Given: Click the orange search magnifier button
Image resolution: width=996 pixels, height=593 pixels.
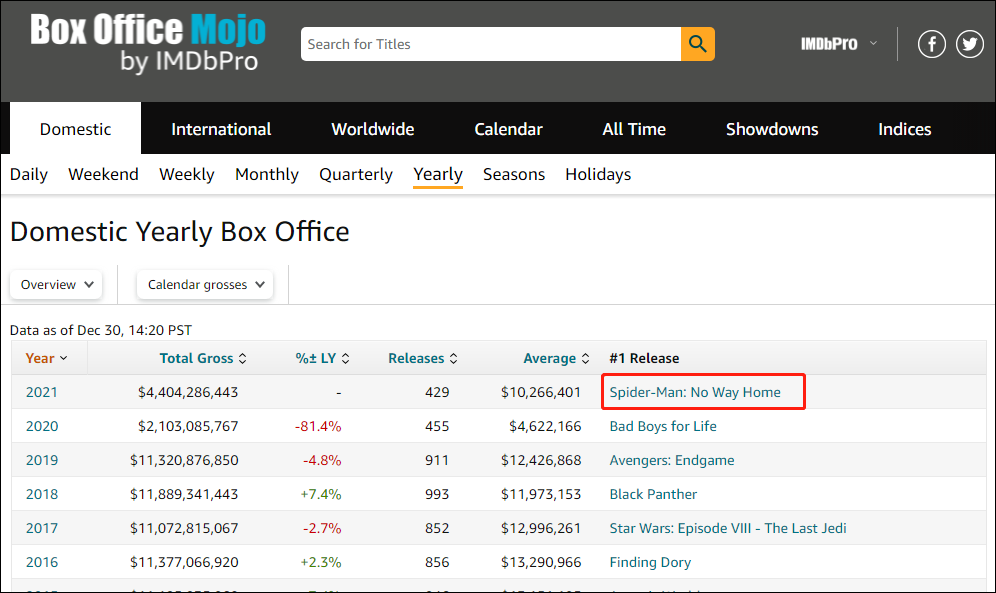Looking at the screenshot, I should point(697,44).
